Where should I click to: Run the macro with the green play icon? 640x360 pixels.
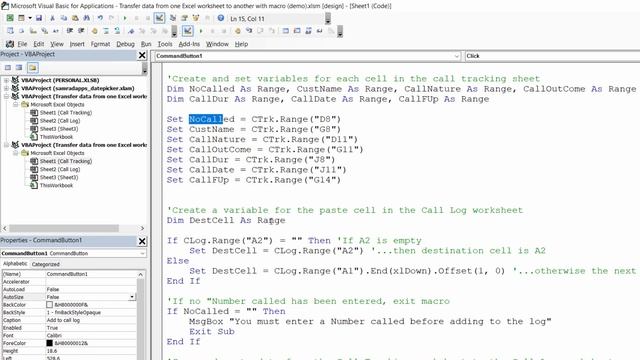[x=124, y=18]
